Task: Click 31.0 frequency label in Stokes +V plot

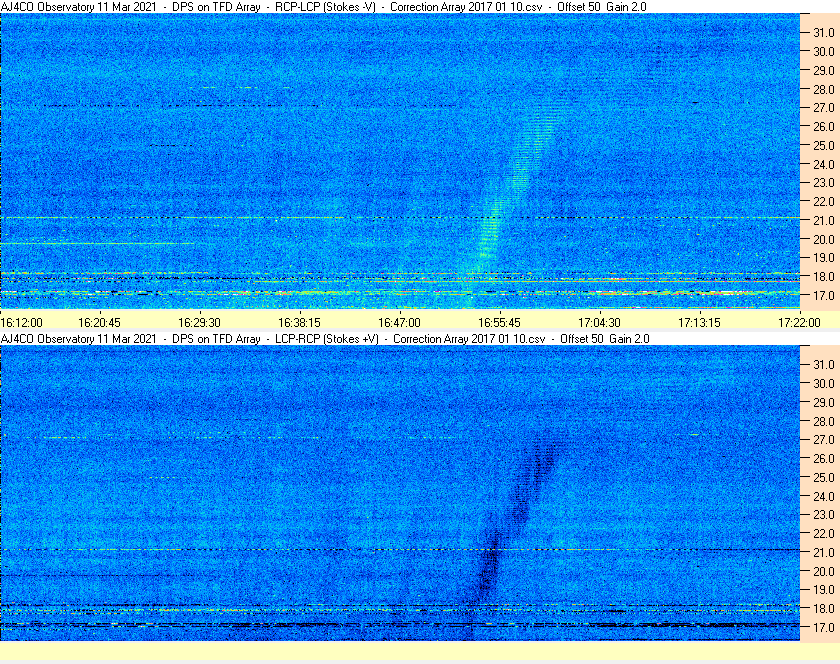Action: (x=824, y=364)
